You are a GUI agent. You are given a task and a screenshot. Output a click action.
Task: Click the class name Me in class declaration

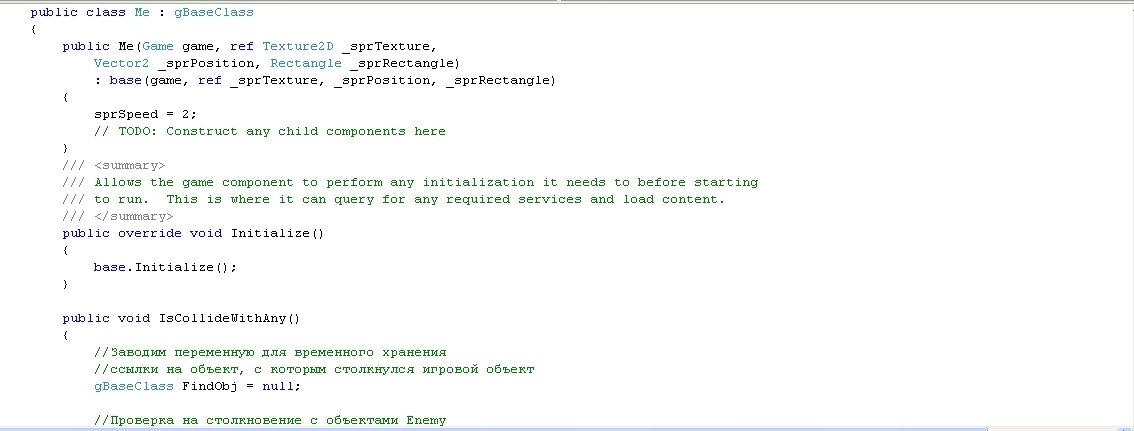click(142, 13)
